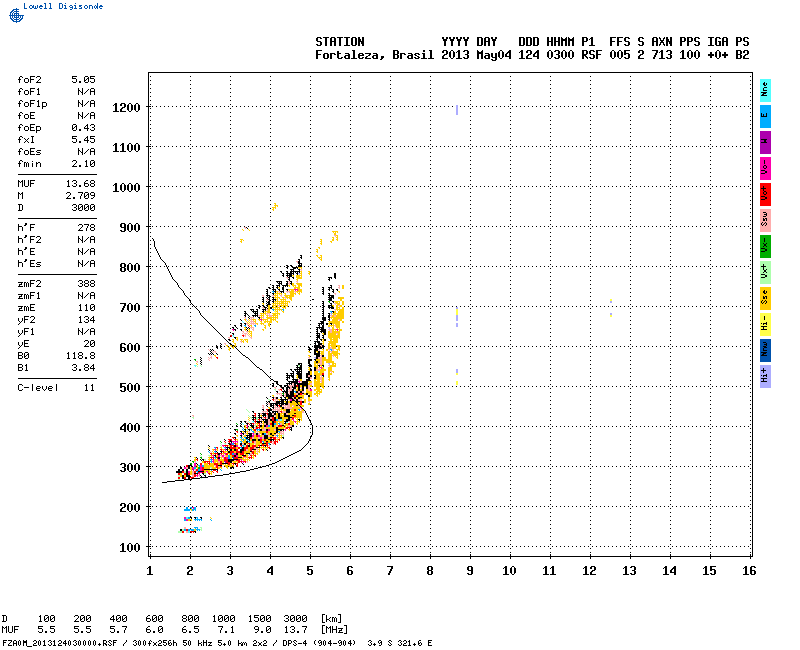The image size is (800, 650).
Task: Click the B1 value 3.84
Action: tap(83, 368)
